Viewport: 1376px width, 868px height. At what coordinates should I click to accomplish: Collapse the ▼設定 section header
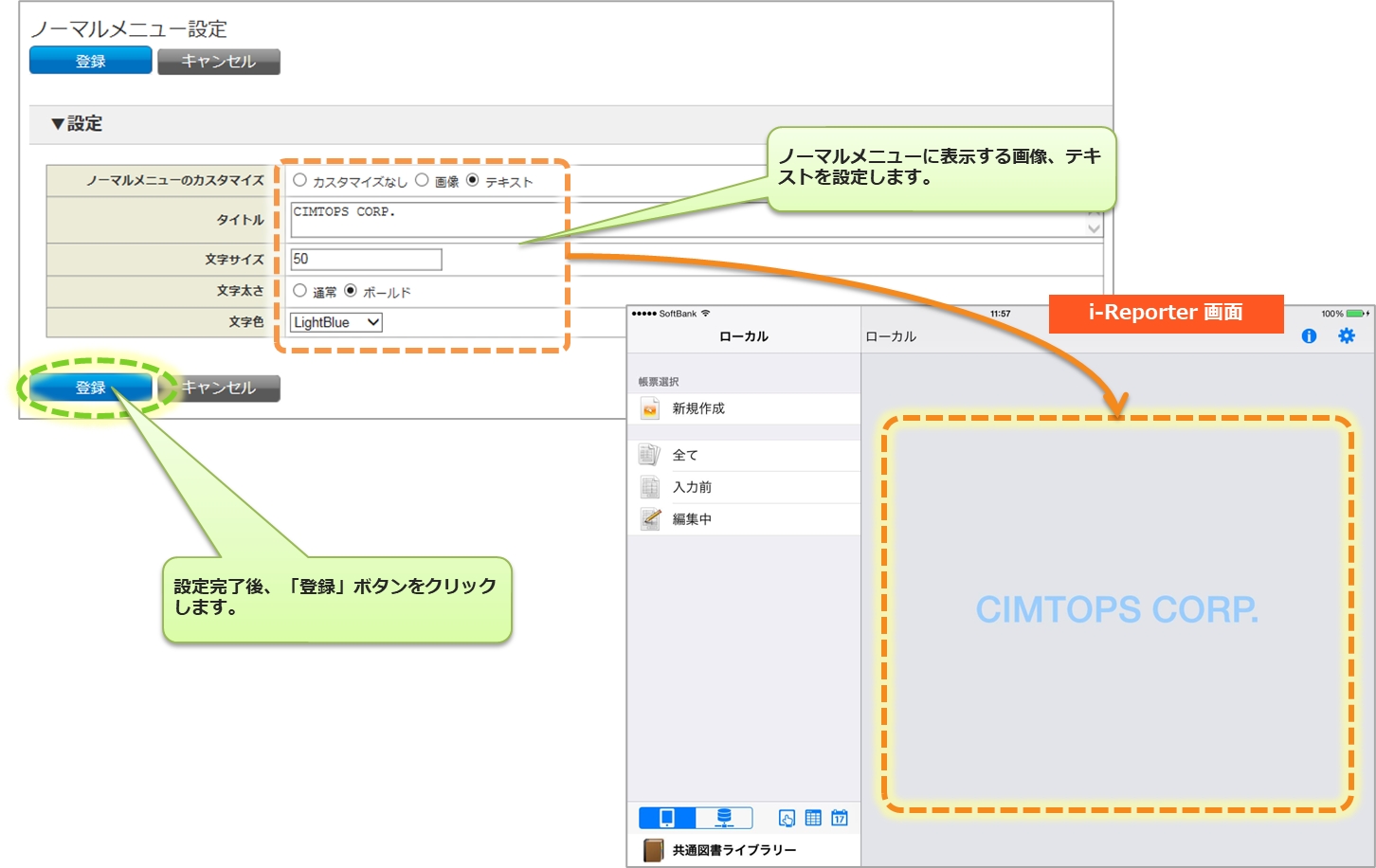pyautogui.click(x=76, y=124)
